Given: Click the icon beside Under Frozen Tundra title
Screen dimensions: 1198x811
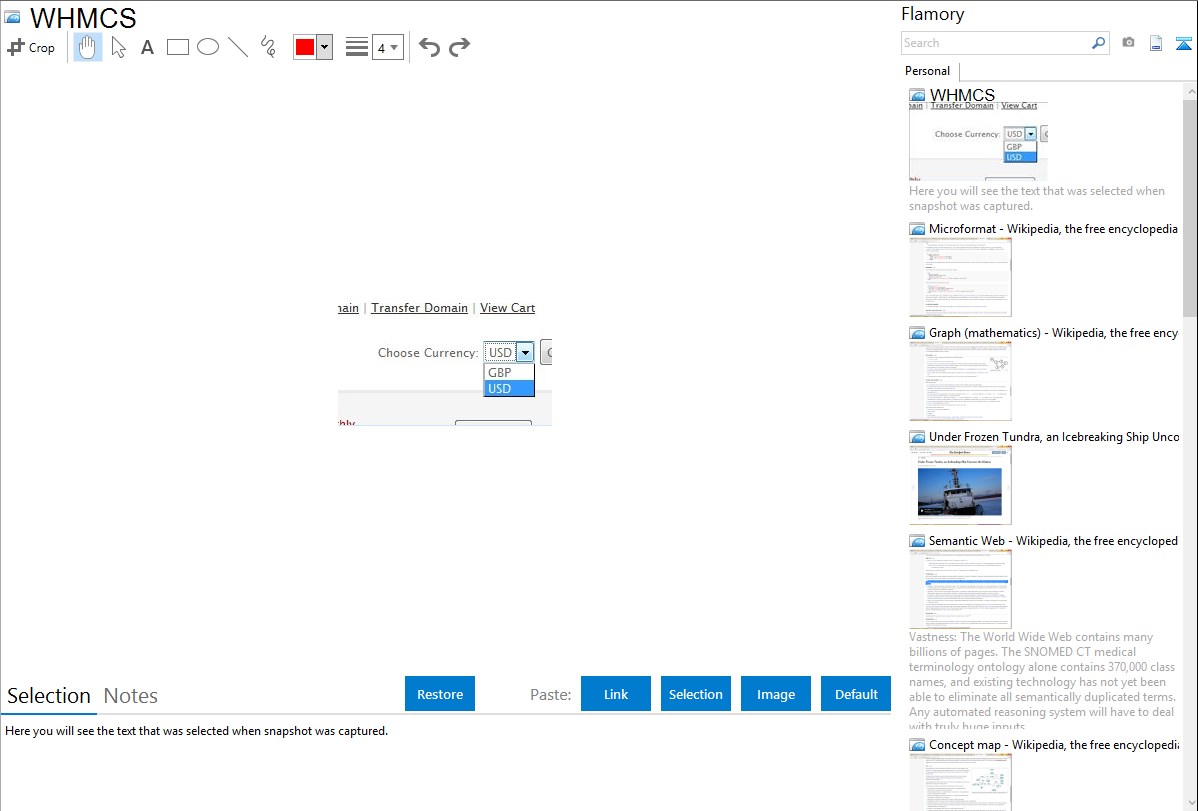Looking at the screenshot, I should coord(917,437).
